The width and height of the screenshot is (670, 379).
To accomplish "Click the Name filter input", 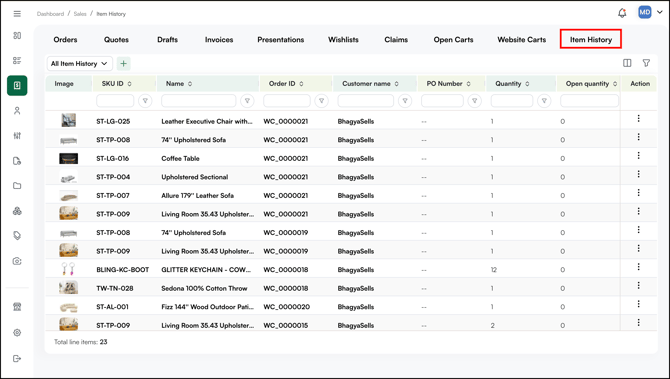I will point(198,101).
